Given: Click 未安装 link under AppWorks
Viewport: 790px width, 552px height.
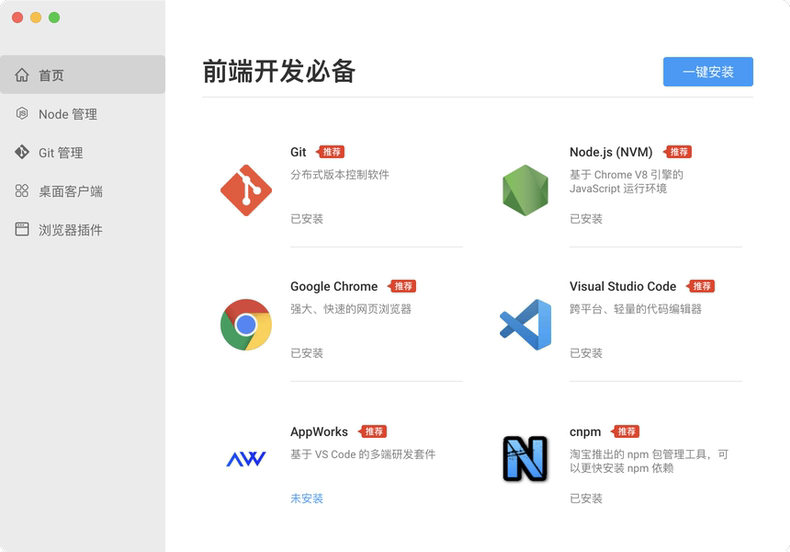Looking at the screenshot, I should coord(307,499).
